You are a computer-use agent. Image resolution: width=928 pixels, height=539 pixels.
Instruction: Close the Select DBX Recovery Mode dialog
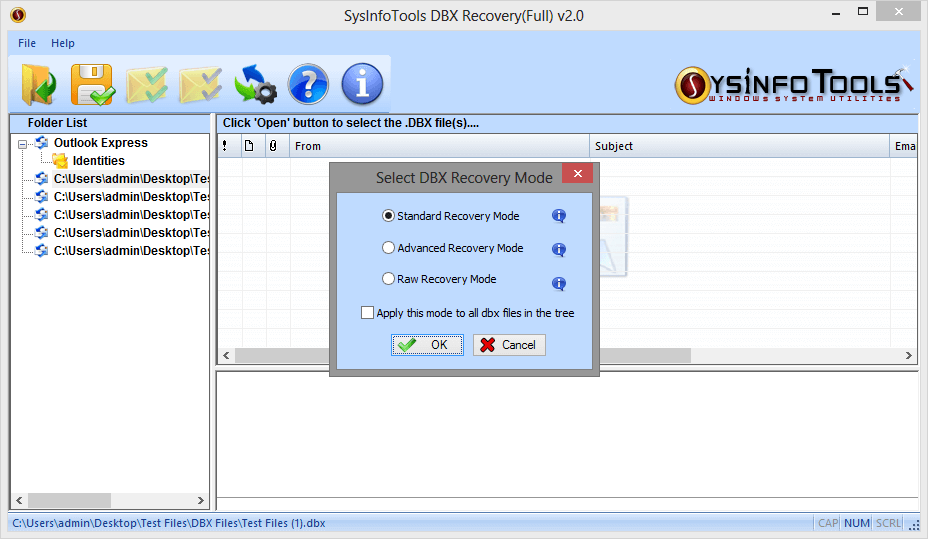(x=578, y=173)
